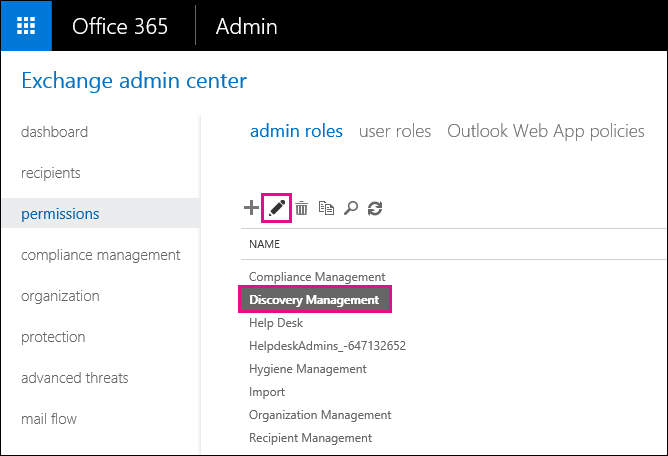Image resolution: width=668 pixels, height=456 pixels.
Task: Select the Organization Management role group
Action: click(320, 415)
